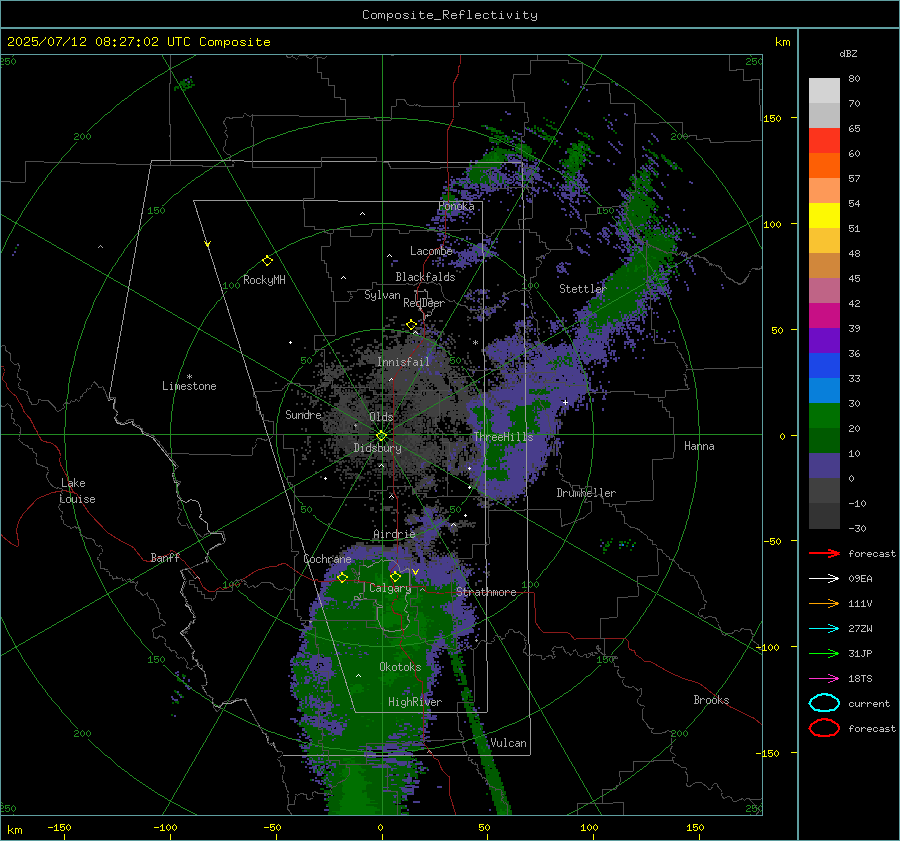The width and height of the screenshot is (900, 841).
Task: Click the Banff city label
Action: 165,557
